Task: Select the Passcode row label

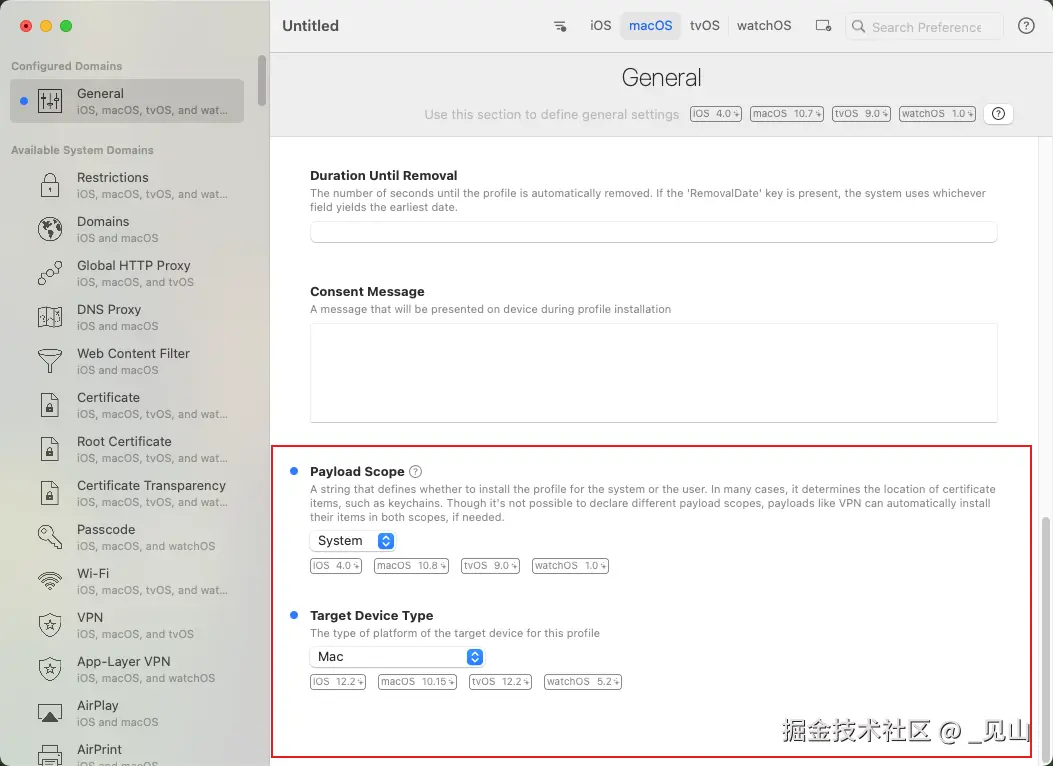Action: 106,530
